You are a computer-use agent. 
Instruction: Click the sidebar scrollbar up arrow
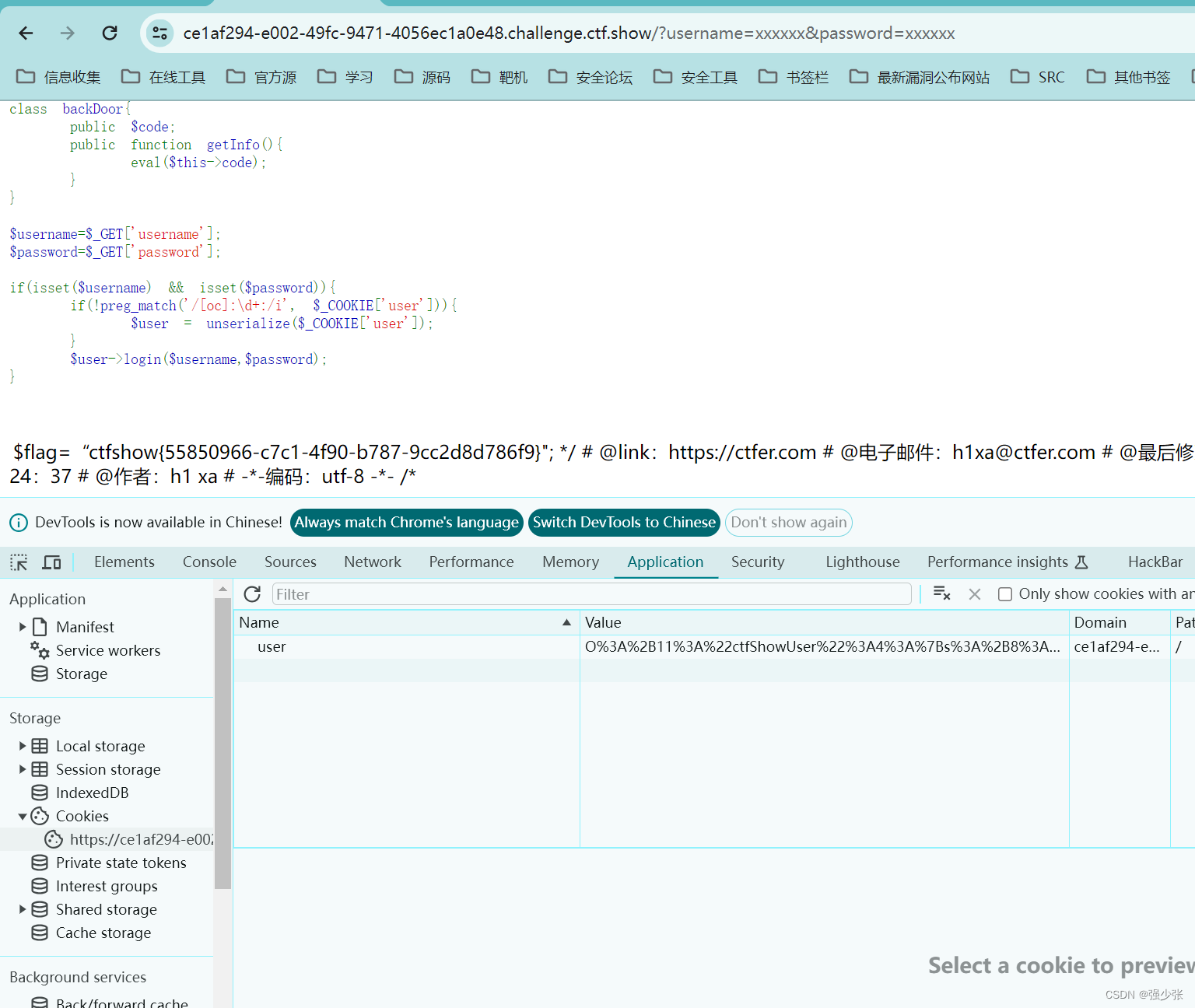223,589
